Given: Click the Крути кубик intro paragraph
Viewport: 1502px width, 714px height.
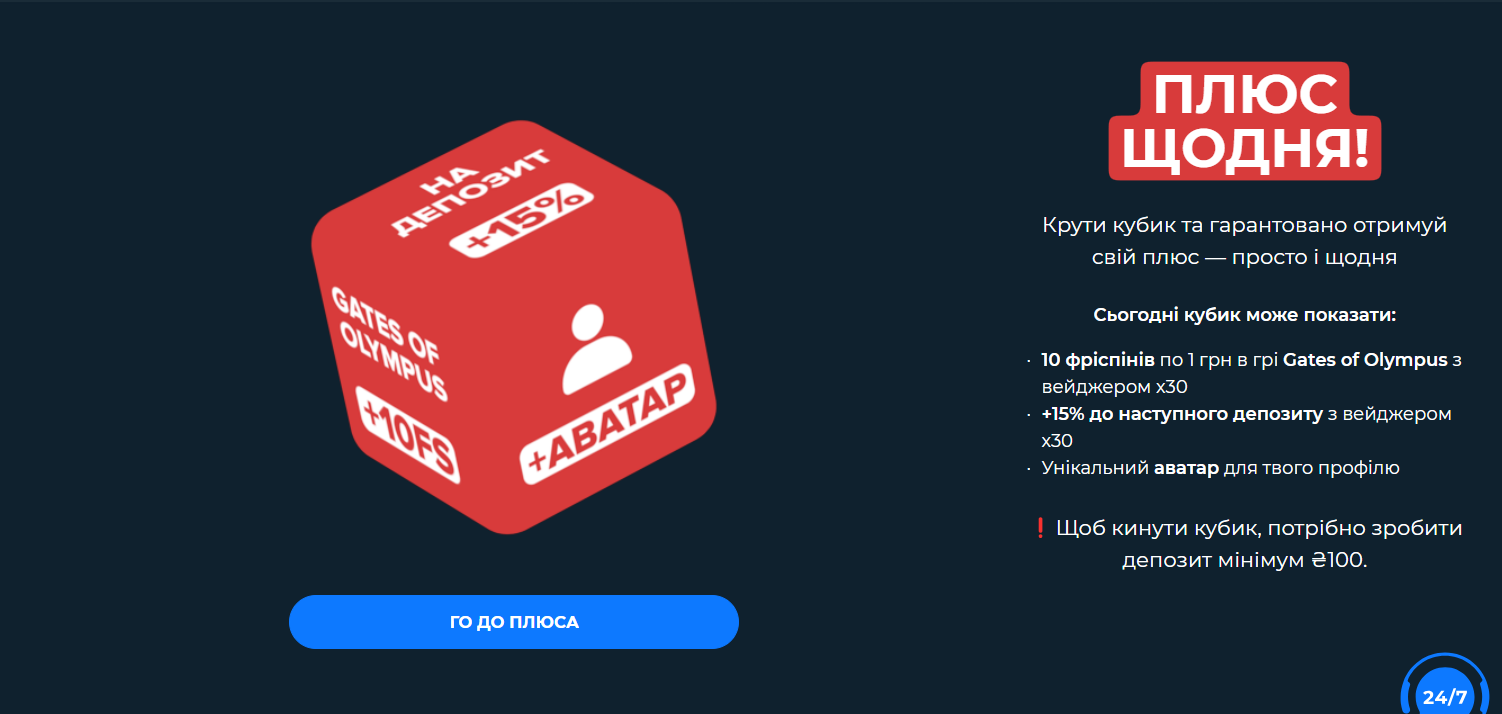Looking at the screenshot, I should click(x=1244, y=241).
